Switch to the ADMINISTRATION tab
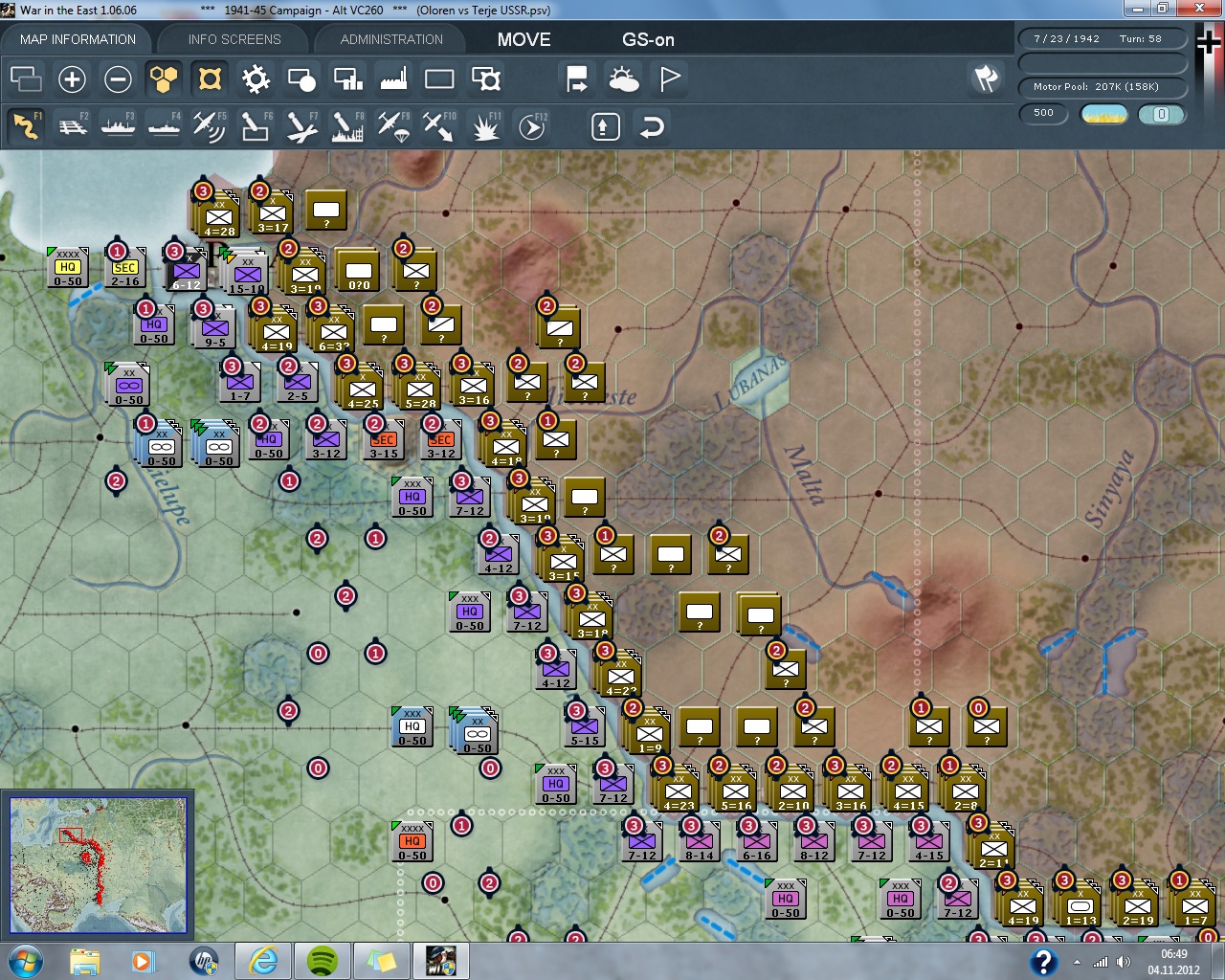This screenshot has height=980, width=1225. pyautogui.click(x=391, y=39)
